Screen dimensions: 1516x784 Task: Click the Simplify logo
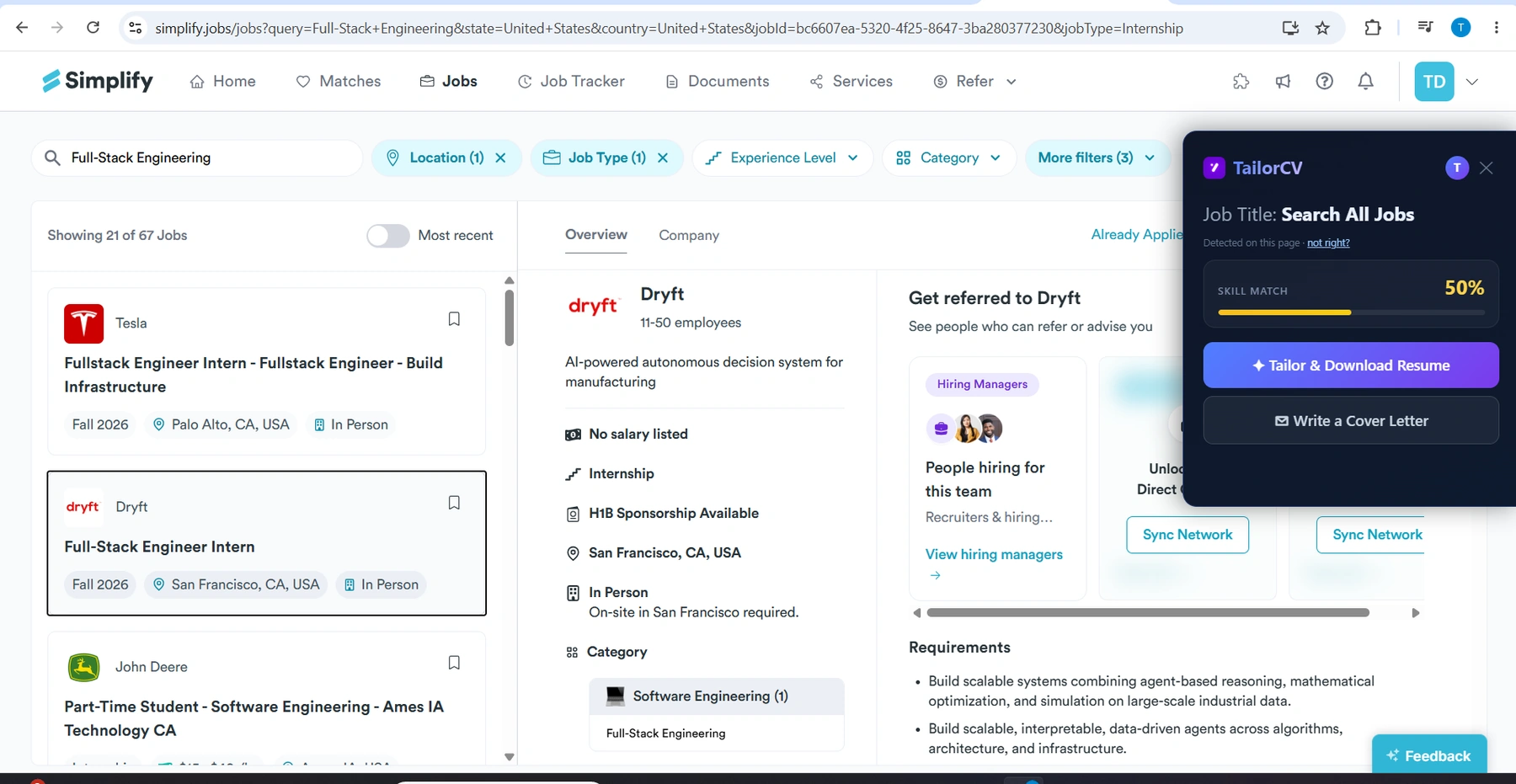[98, 81]
